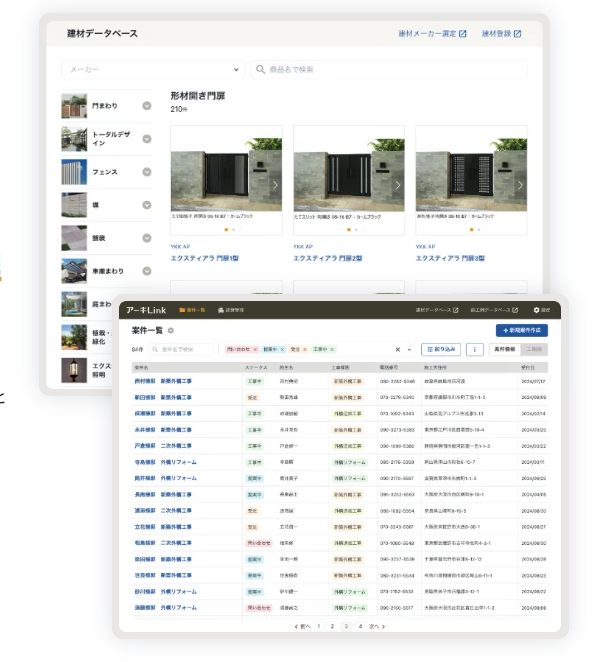599x662 pixels.
Task: Select 案件情報 view toggle
Action: (x=504, y=350)
